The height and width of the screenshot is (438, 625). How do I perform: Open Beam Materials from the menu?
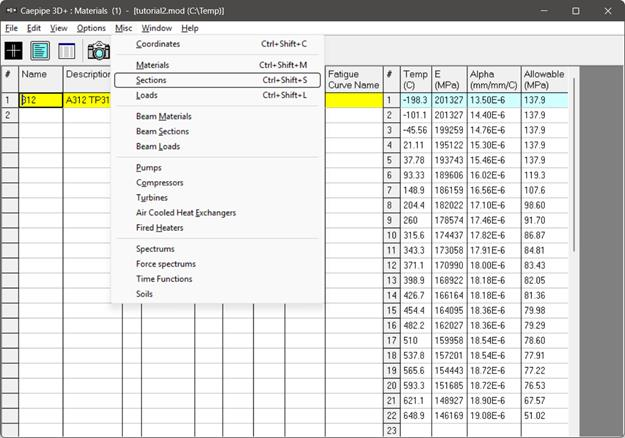tap(217, 116)
